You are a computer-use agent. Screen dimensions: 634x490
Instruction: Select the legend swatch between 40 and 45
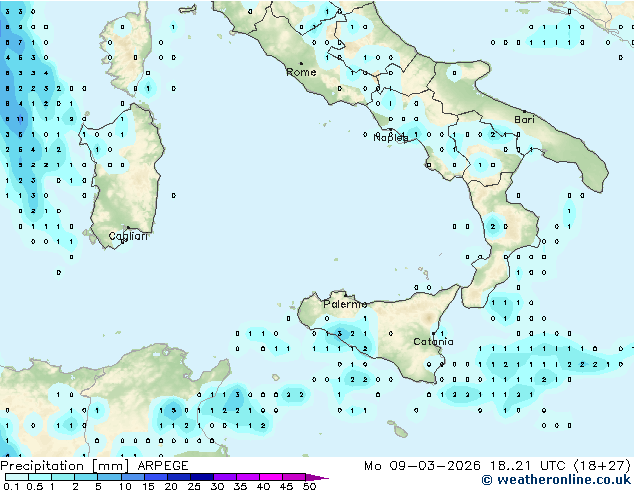(271, 477)
